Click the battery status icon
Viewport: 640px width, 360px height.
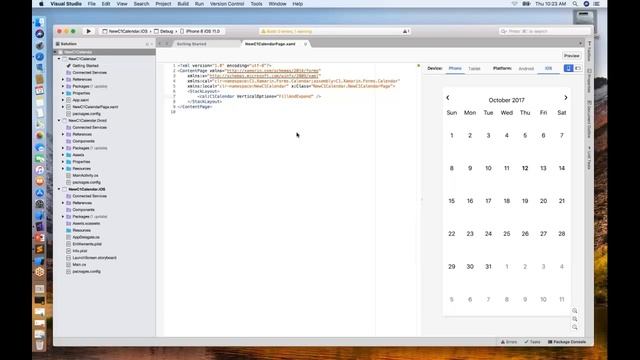pos(526,4)
